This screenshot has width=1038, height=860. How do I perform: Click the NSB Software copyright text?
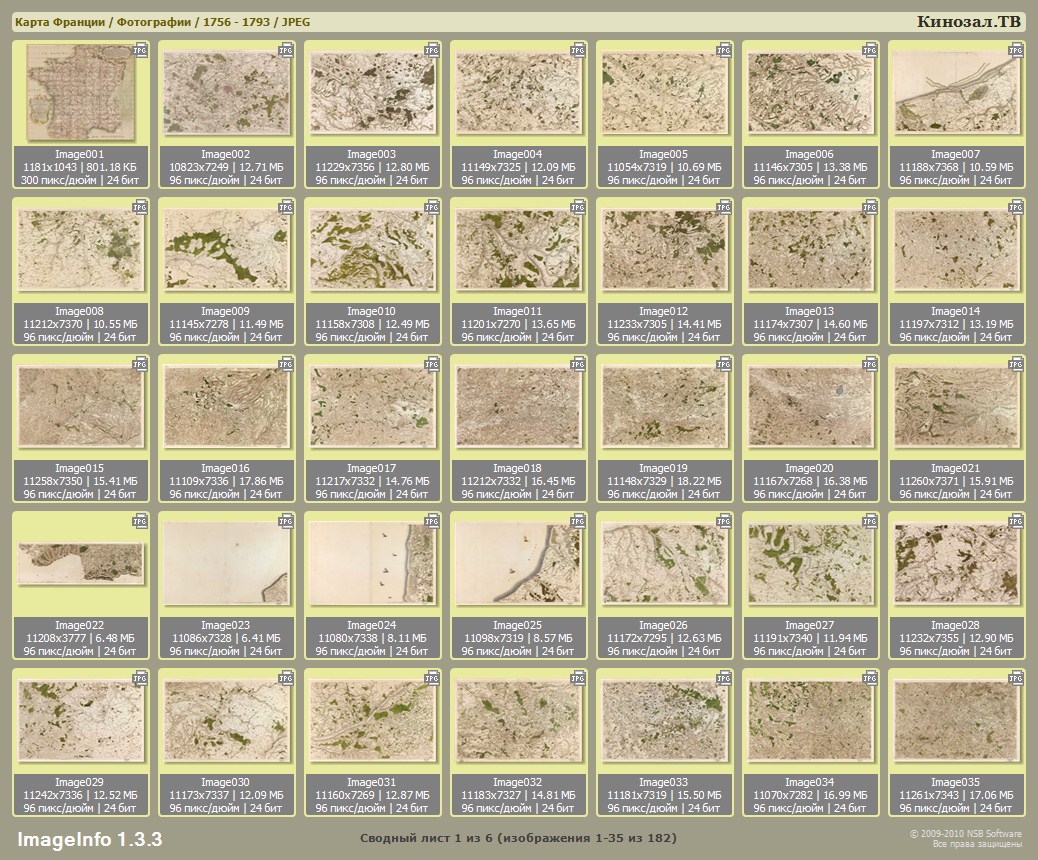(x=965, y=838)
